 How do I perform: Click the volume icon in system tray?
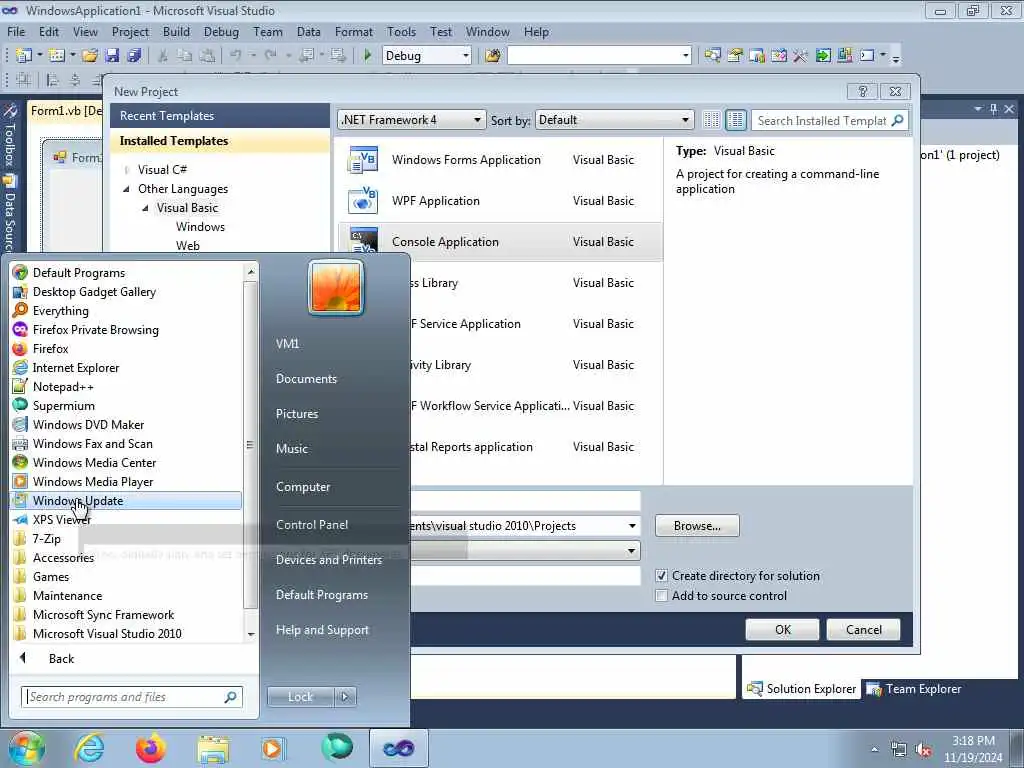tap(923, 750)
